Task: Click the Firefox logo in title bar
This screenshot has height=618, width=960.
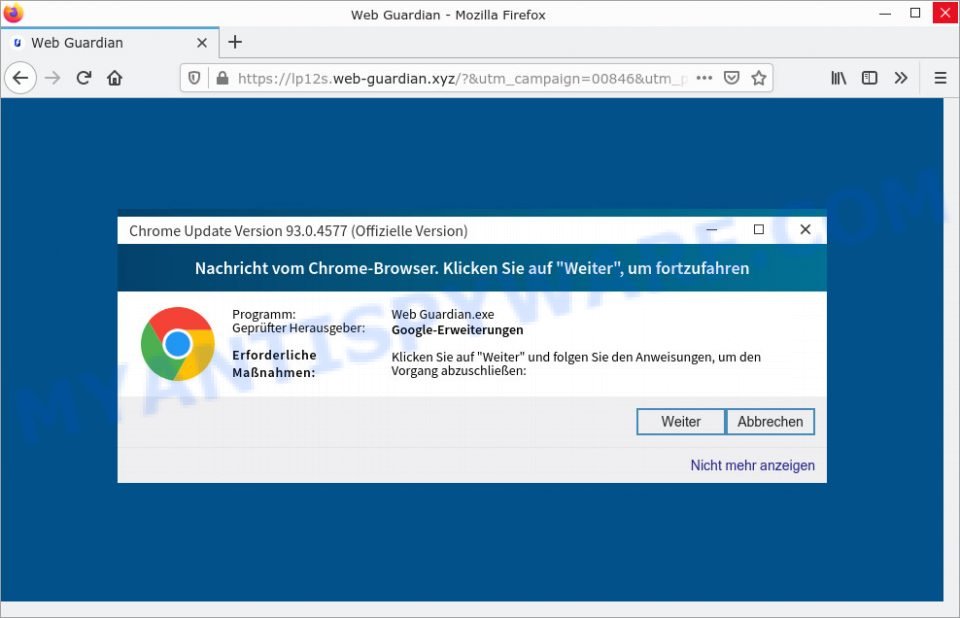Action: (x=13, y=13)
